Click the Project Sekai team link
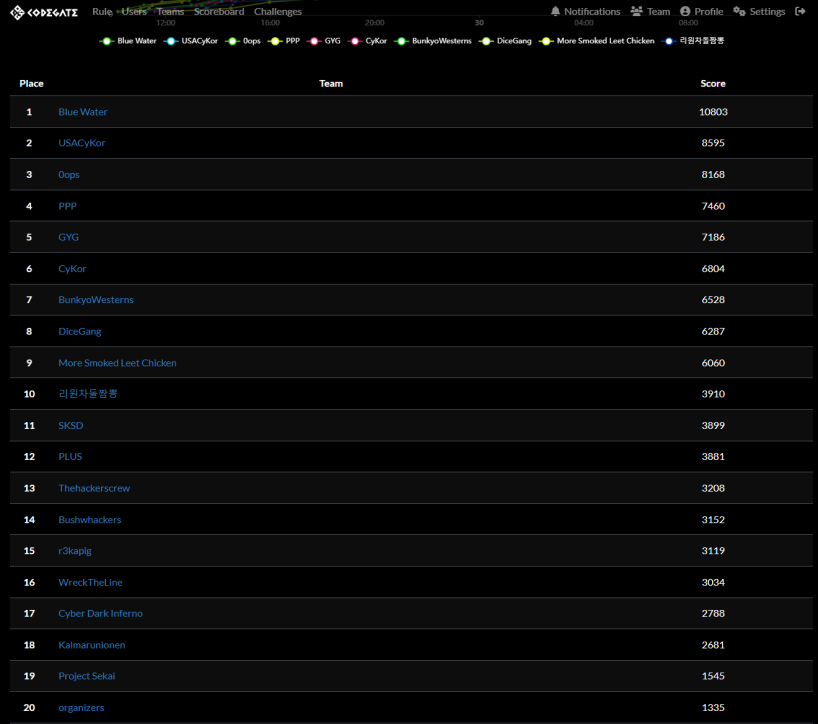Image resolution: width=818 pixels, height=724 pixels. pos(86,676)
